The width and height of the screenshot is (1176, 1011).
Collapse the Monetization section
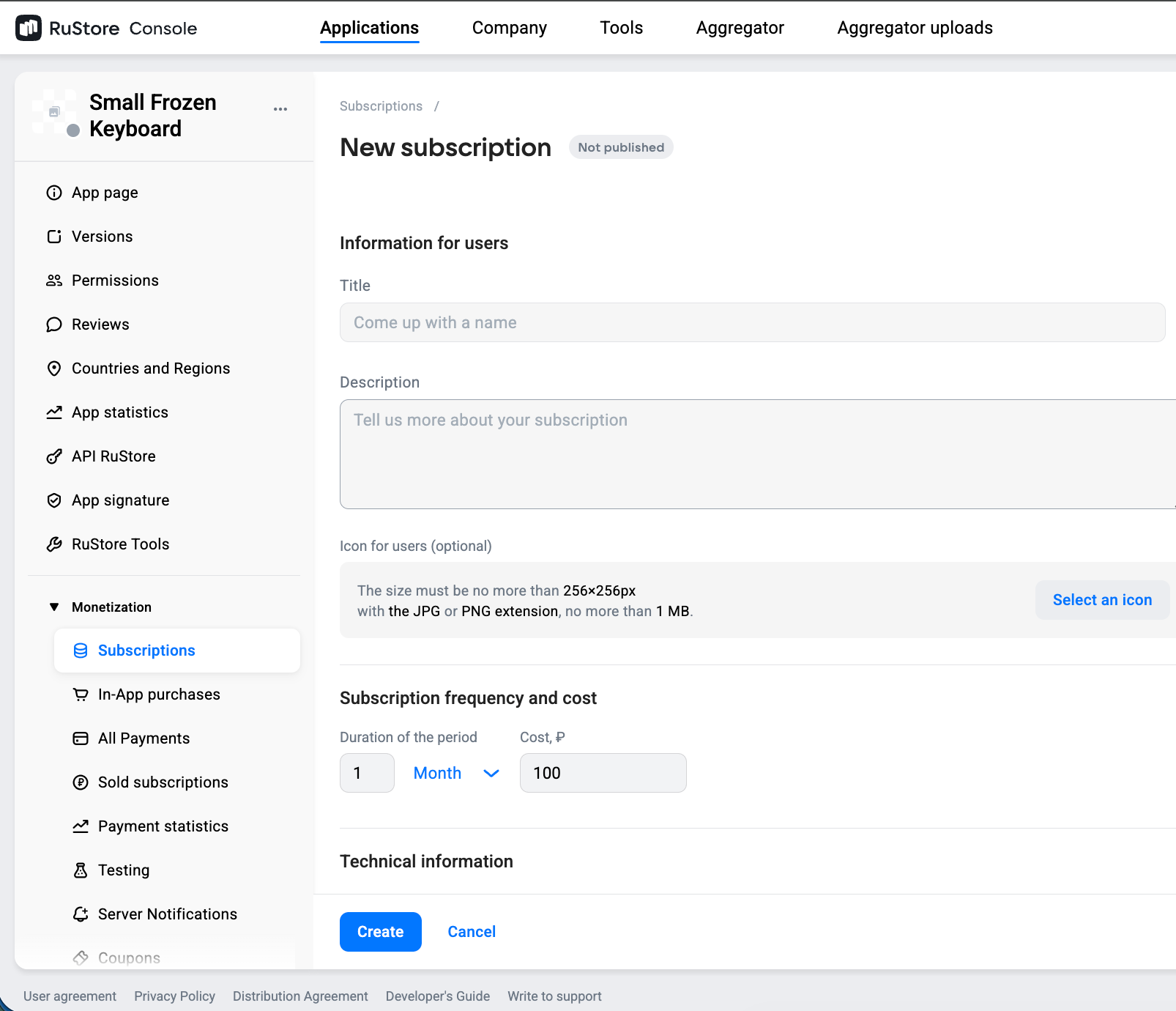tap(54, 607)
